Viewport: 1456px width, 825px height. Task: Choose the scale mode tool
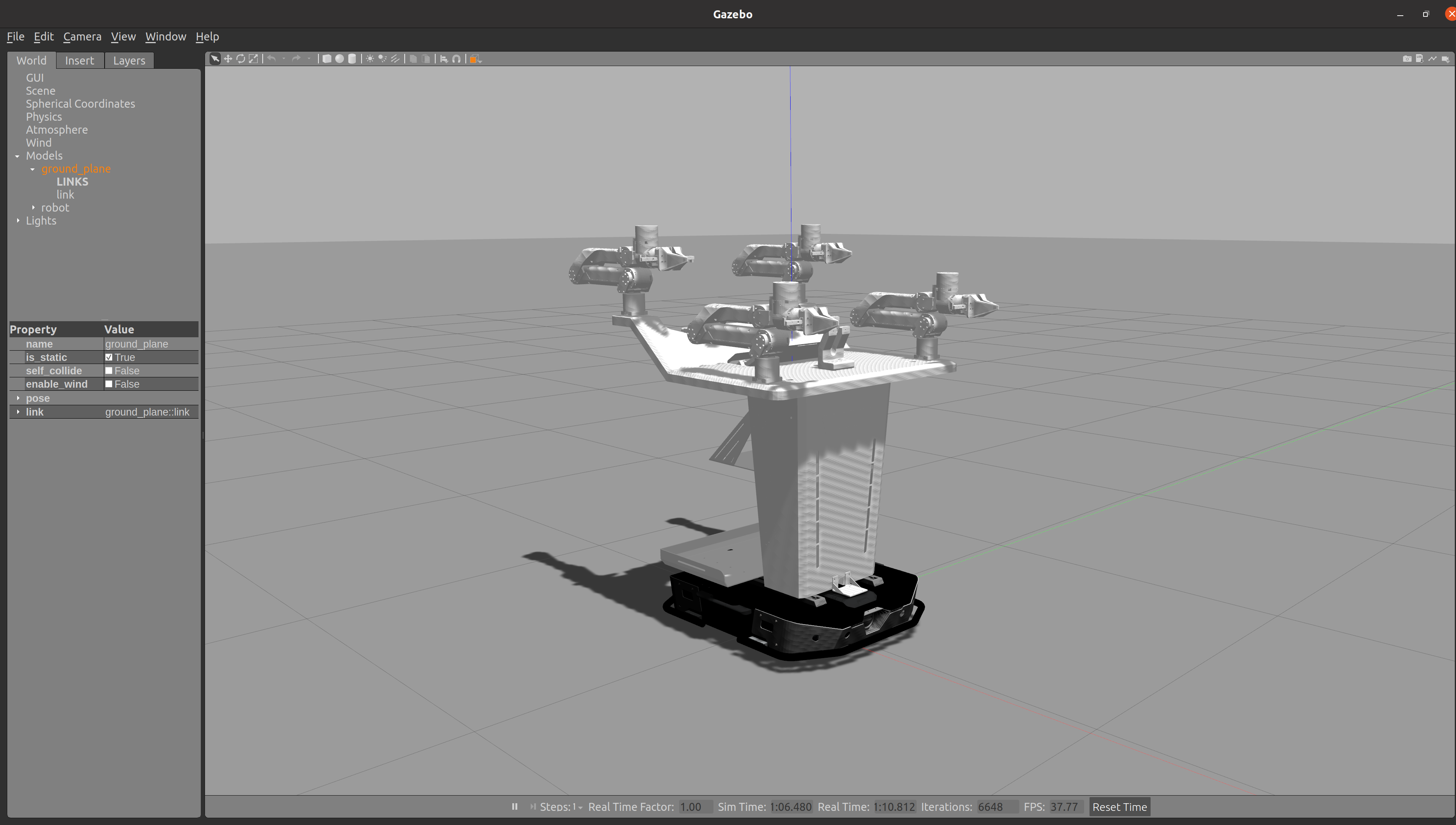[253, 59]
